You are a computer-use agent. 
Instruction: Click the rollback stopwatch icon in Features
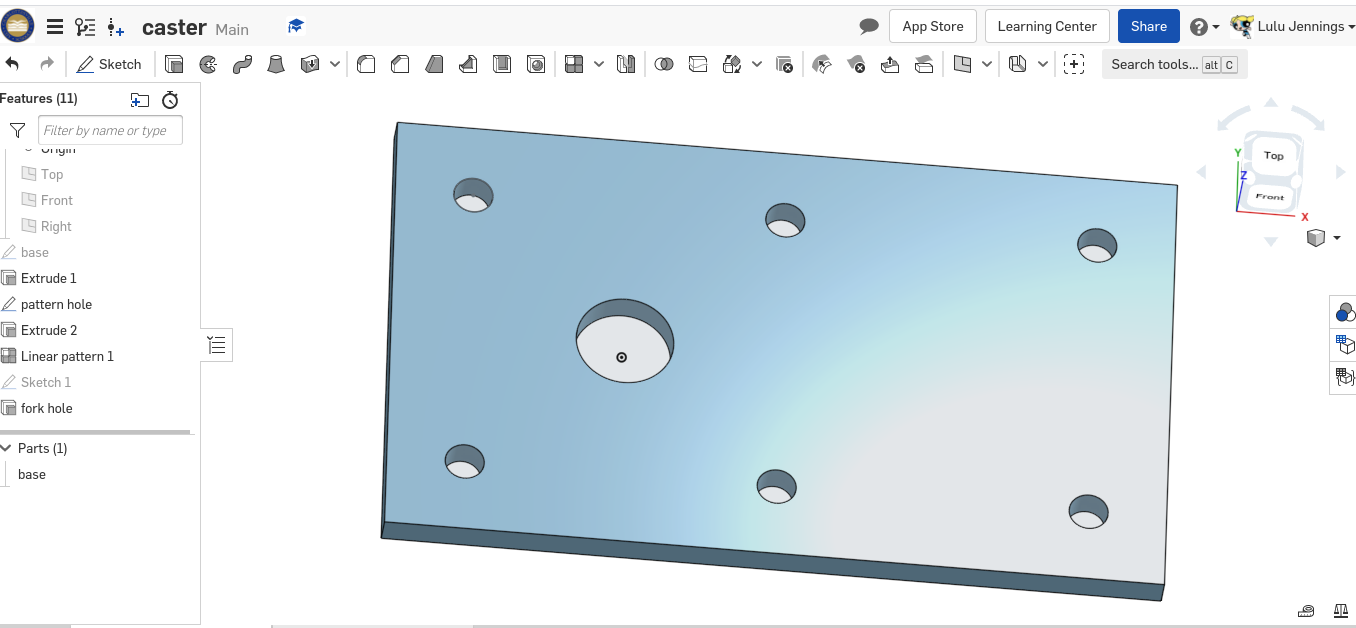click(170, 99)
